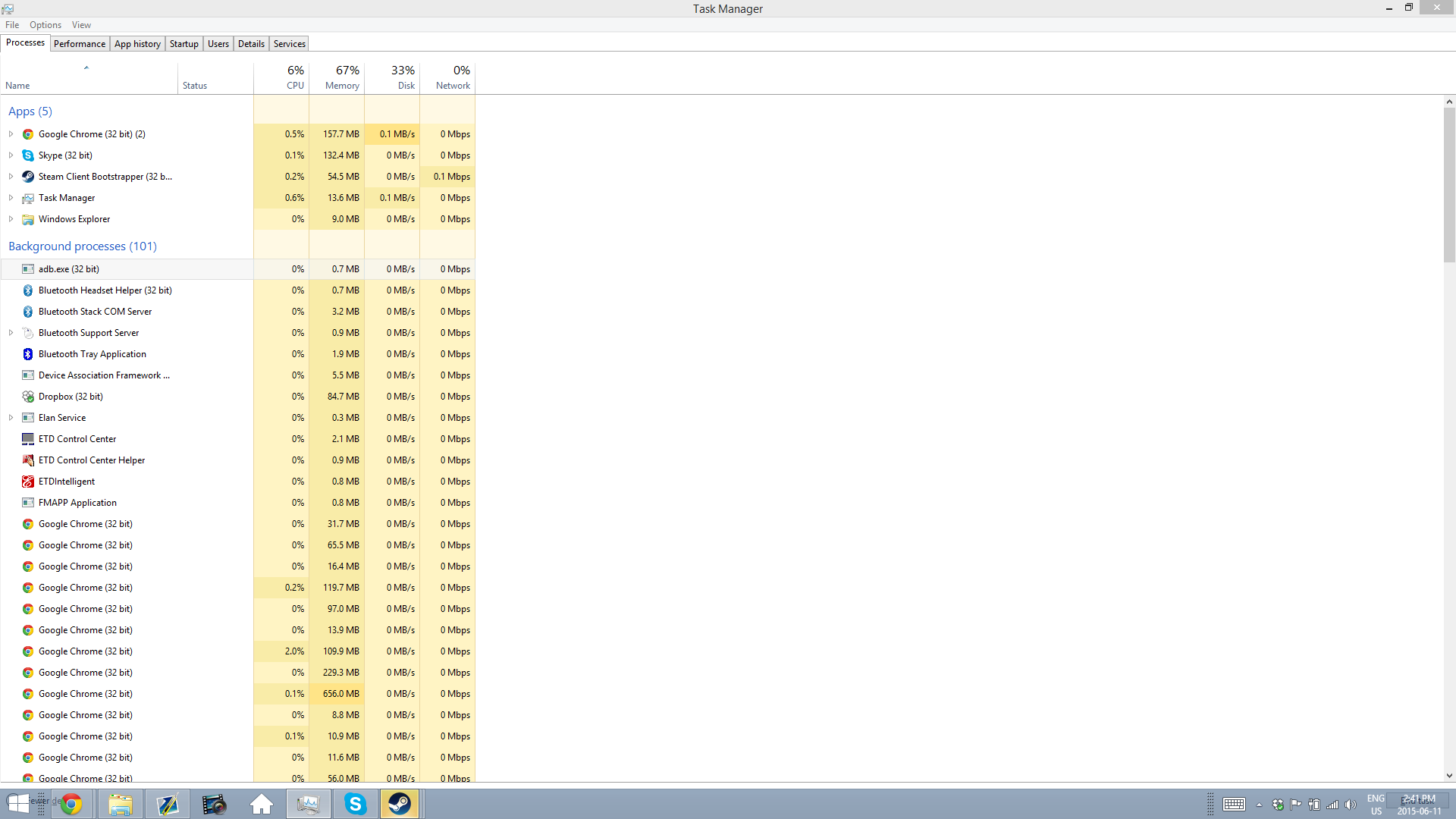This screenshot has height=819, width=1456.
Task: Click the Windows Explorer process icon
Action: pos(28,219)
